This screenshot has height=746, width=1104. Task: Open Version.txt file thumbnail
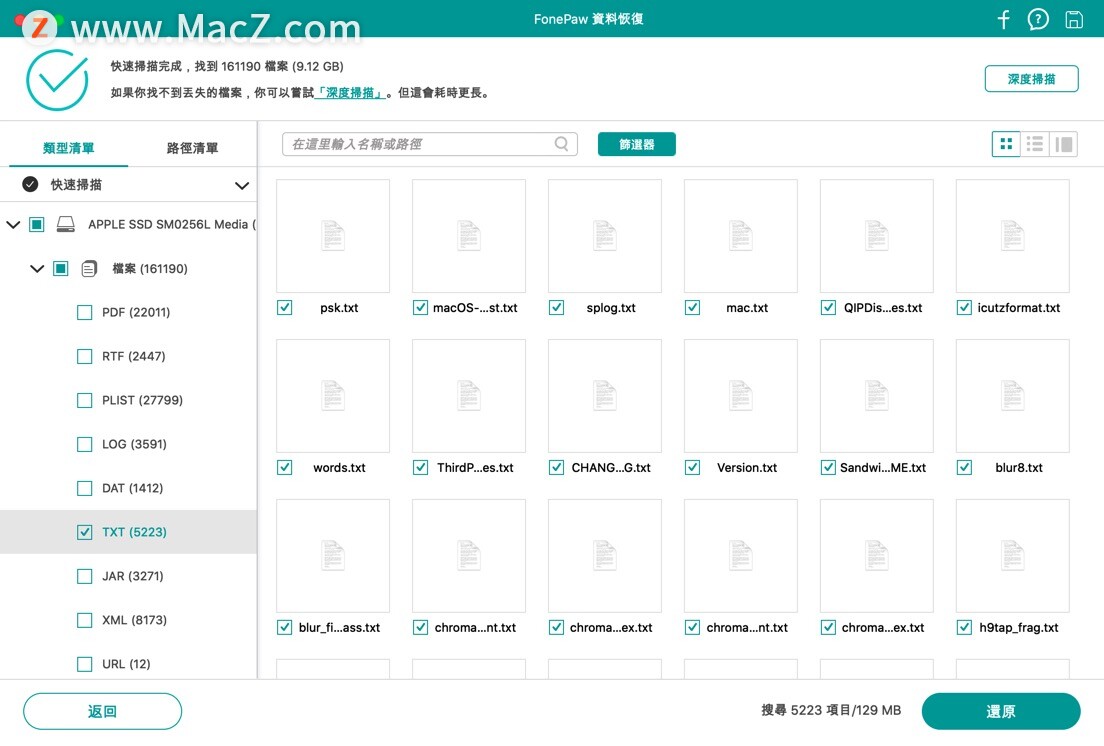[x=741, y=396]
